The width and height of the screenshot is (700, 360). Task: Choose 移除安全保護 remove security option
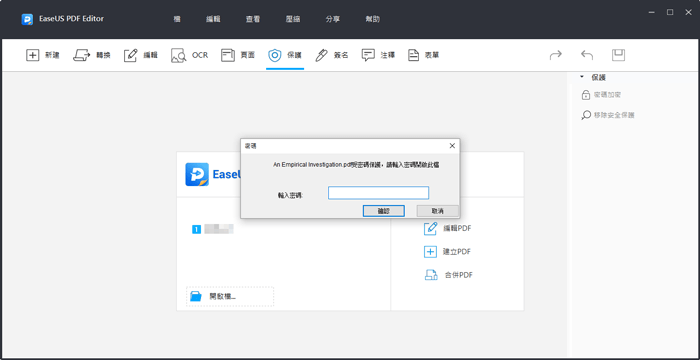coord(608,115)
